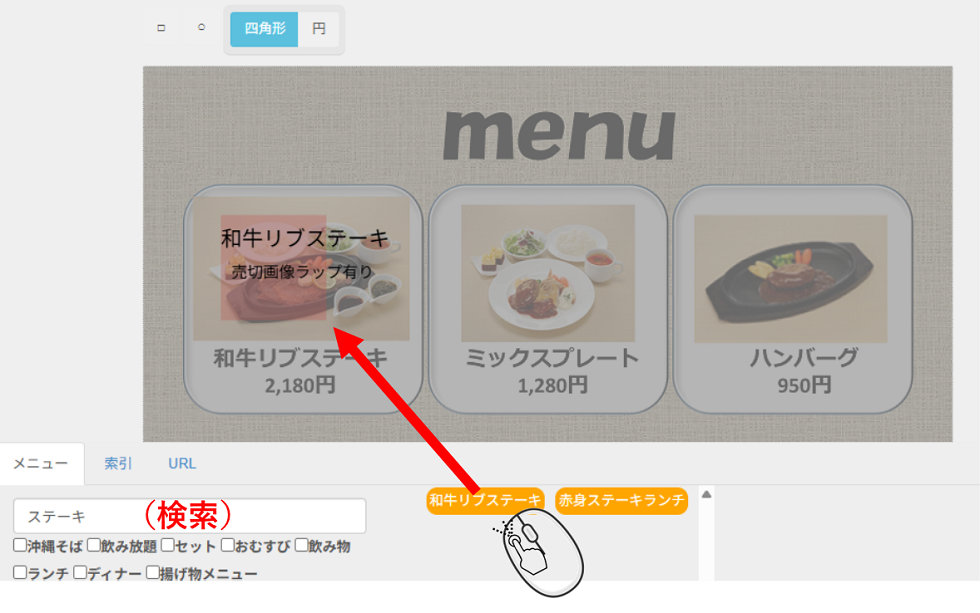
Task: Tick the おむすび checkbox
Action: (228, 546)
